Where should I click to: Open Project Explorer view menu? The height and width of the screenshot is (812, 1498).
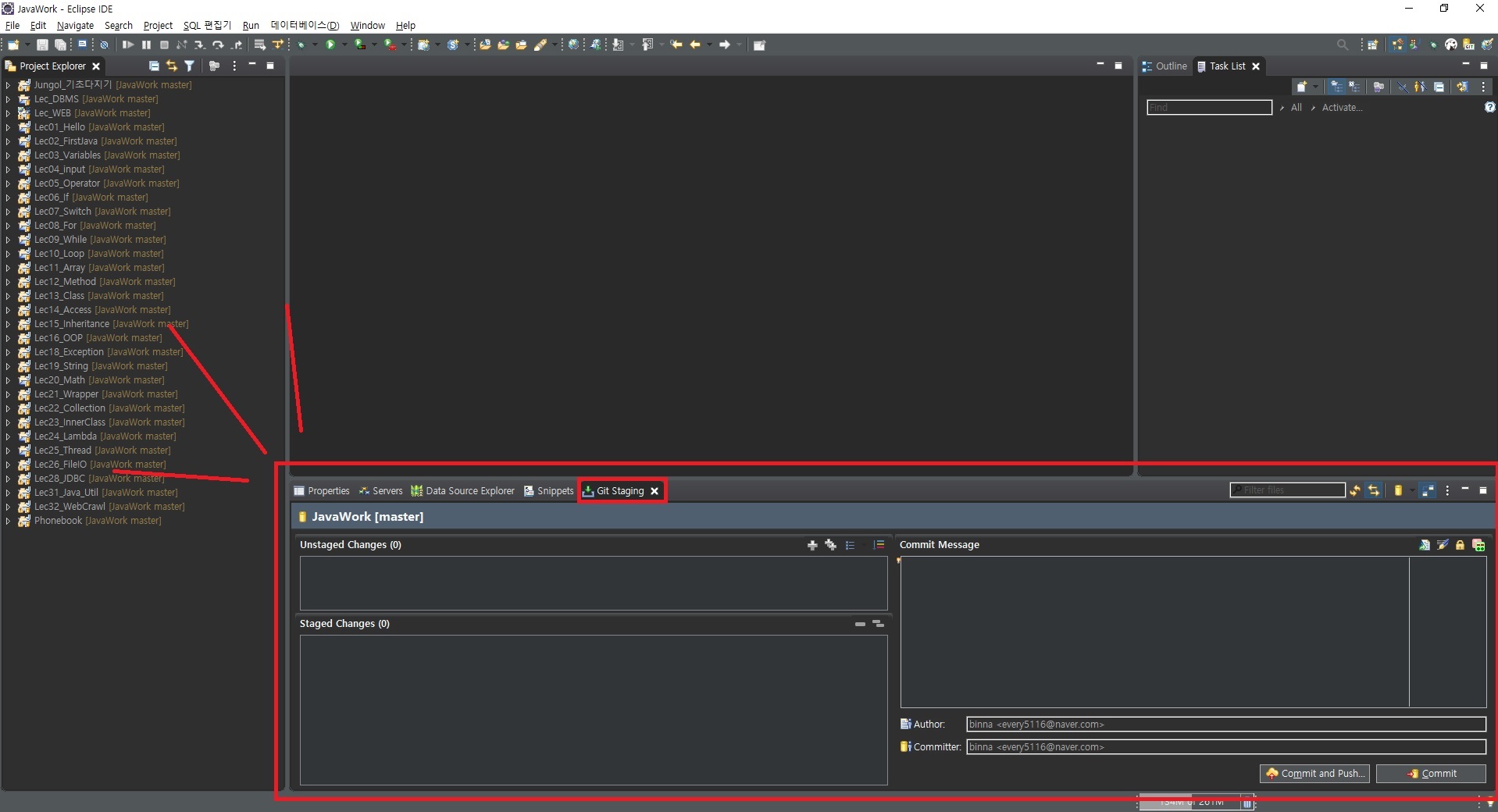click(x=234, y=66)
